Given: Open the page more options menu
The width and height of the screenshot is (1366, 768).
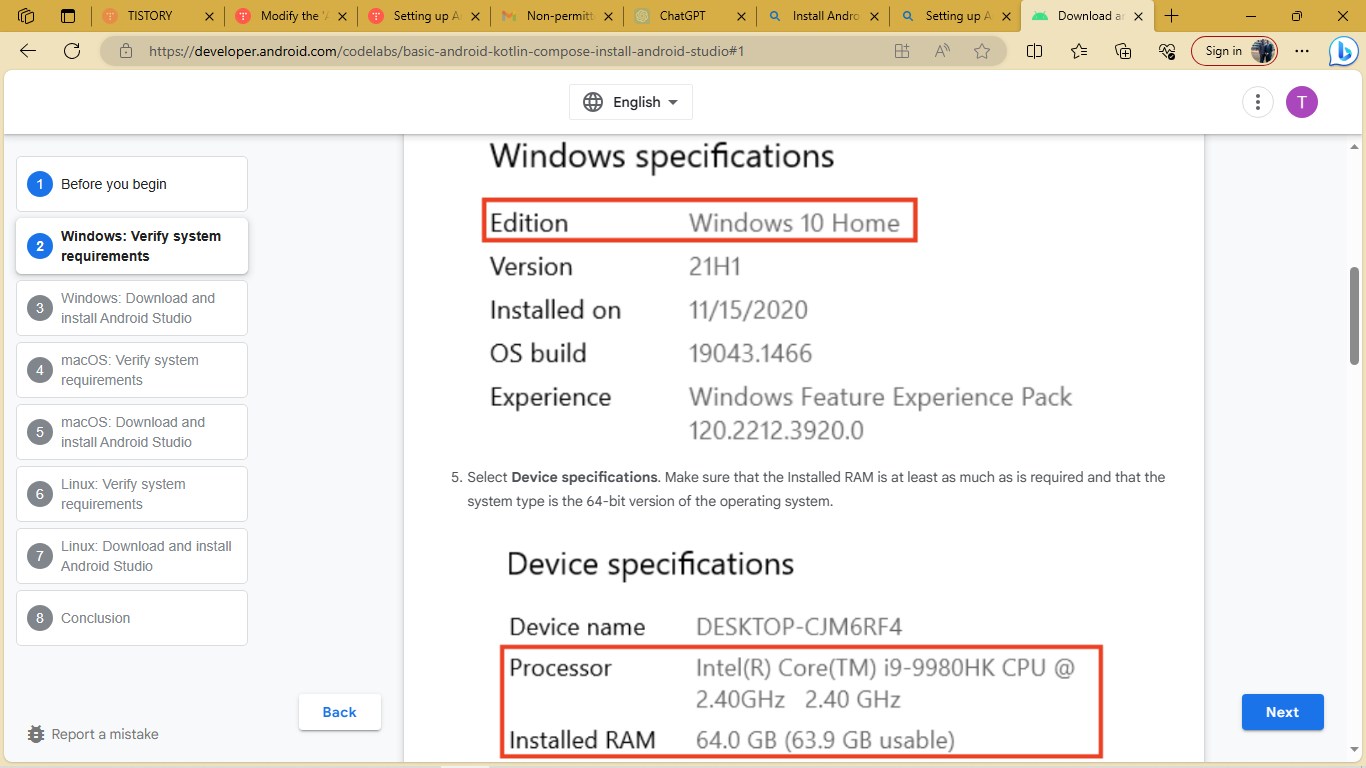Looking at the screenshot, I should tap(1257, 102).
